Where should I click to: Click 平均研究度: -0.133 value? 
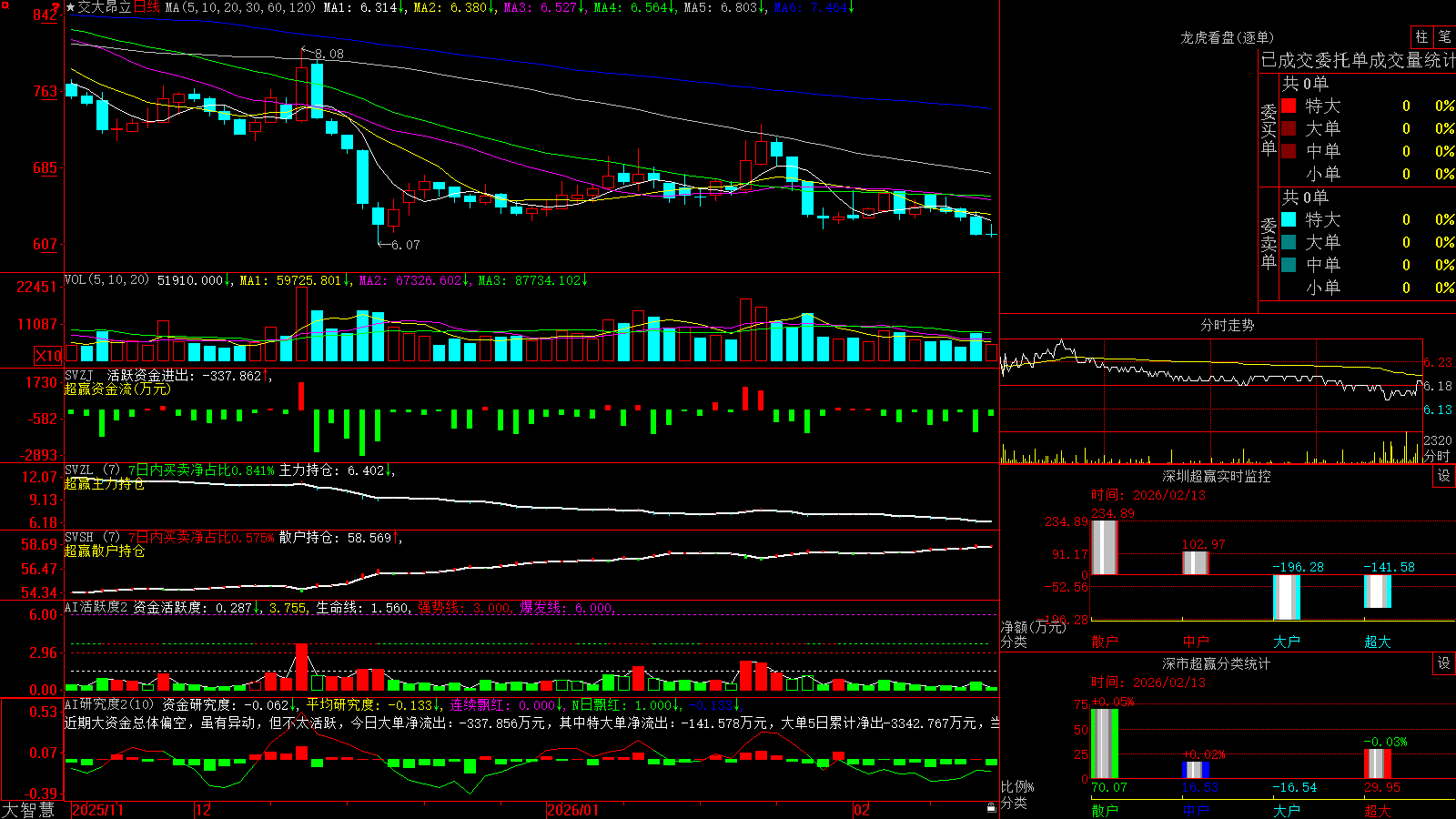pos(369,704)
